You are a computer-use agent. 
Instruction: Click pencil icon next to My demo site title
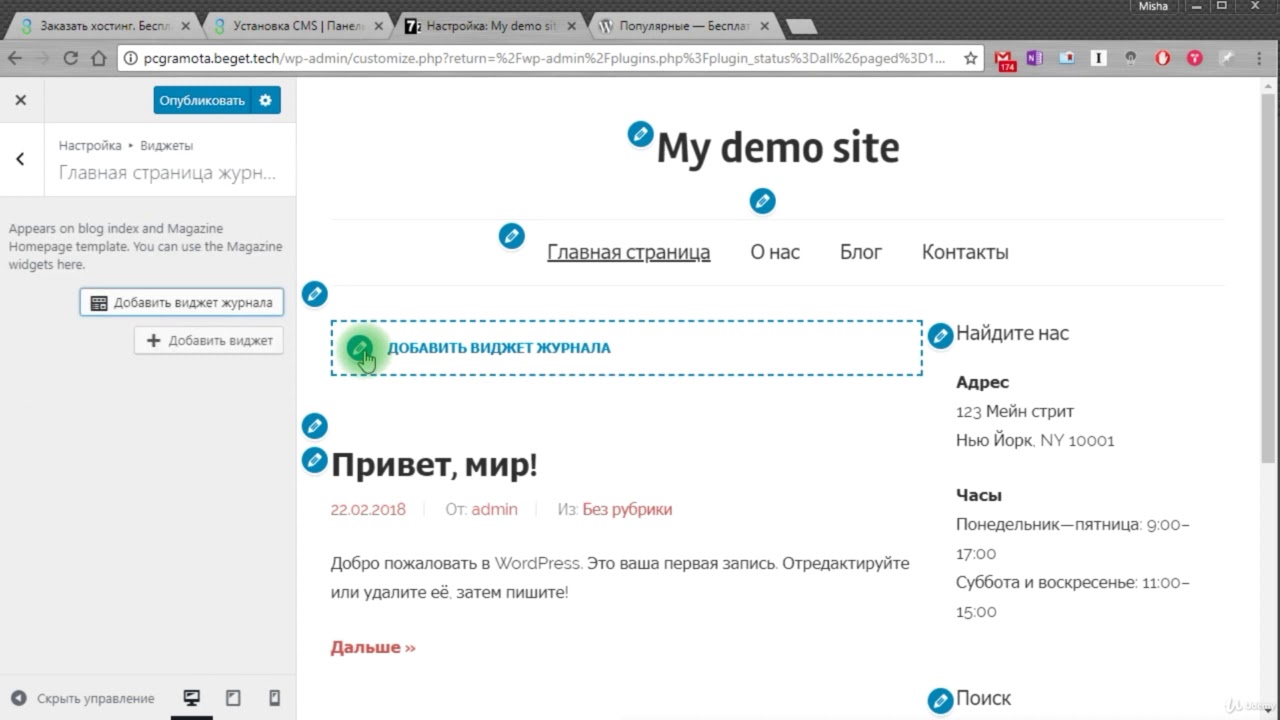[640, 134]
